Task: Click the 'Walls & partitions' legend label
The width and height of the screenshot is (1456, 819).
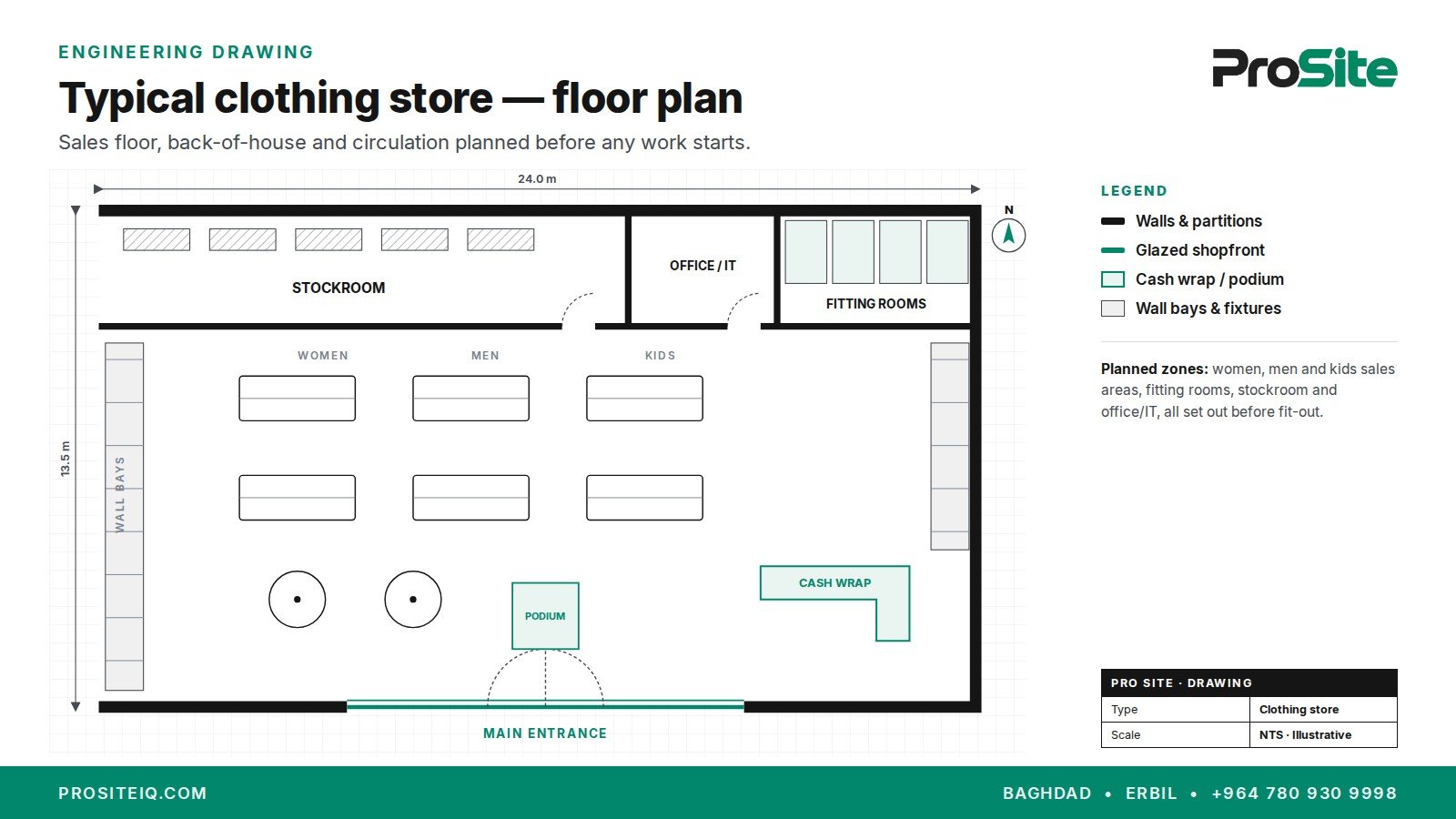Action: click(x=1198, y=221)
